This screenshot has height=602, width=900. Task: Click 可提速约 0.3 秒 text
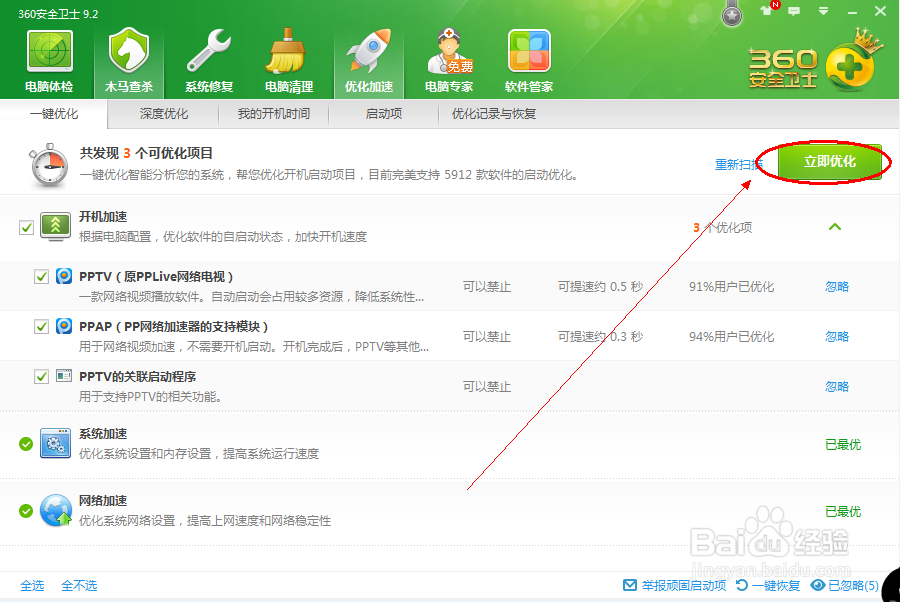tap(600, 336)
